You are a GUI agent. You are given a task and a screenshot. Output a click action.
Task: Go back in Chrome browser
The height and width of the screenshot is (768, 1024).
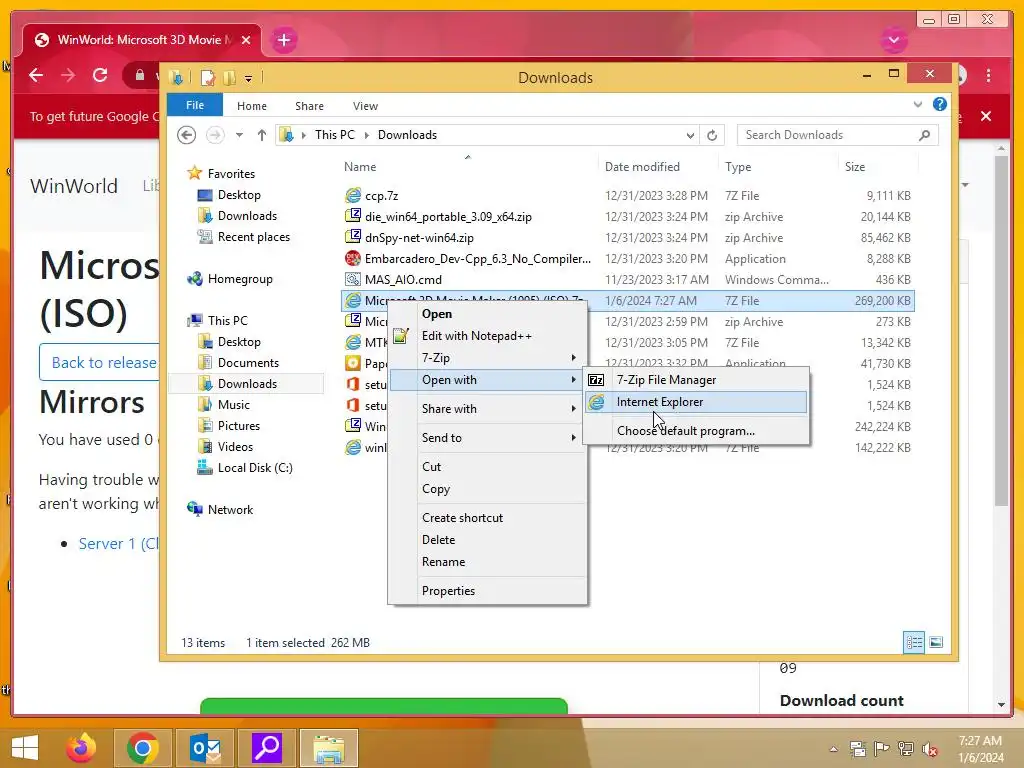pyautogui.click(x=36, y=75)
